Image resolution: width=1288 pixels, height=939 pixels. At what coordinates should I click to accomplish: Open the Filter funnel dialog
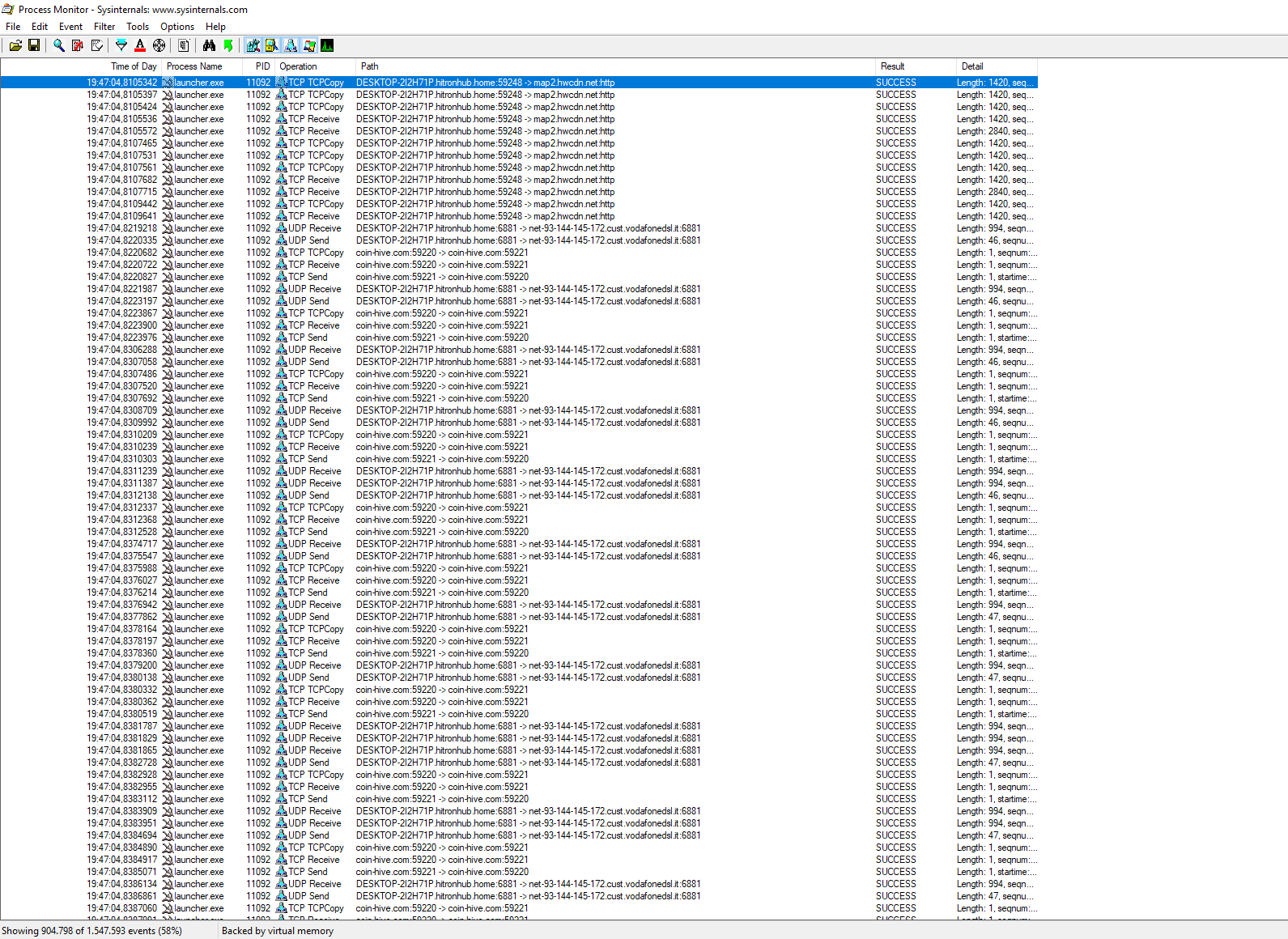click(x=121, y=45)
